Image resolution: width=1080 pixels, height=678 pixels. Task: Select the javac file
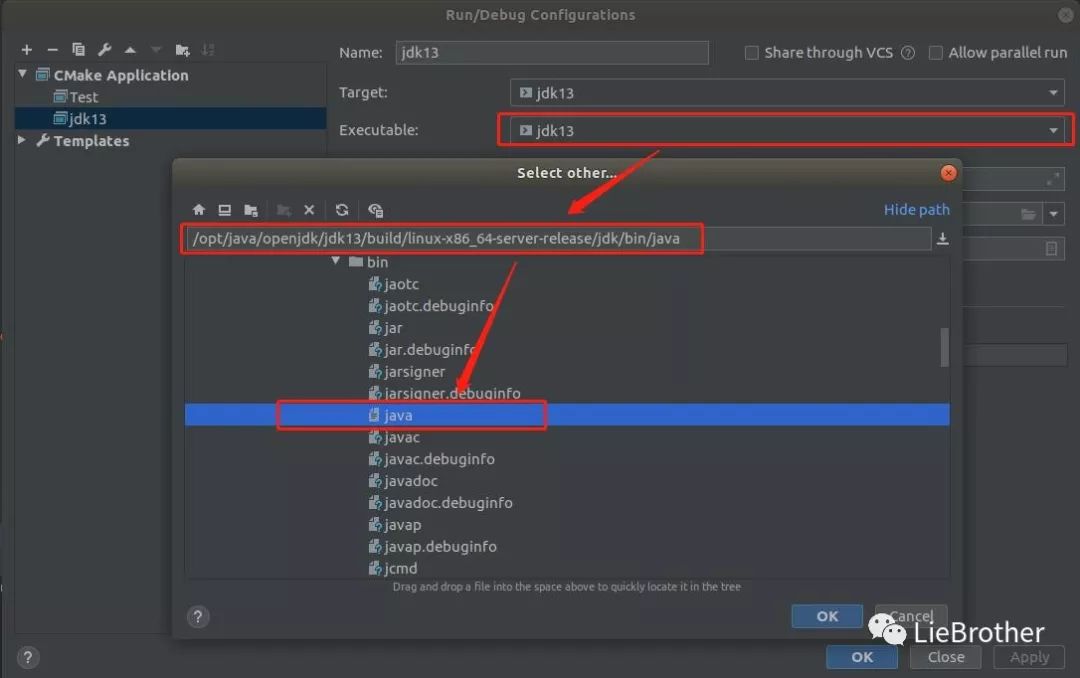click(x=394, y=437)
